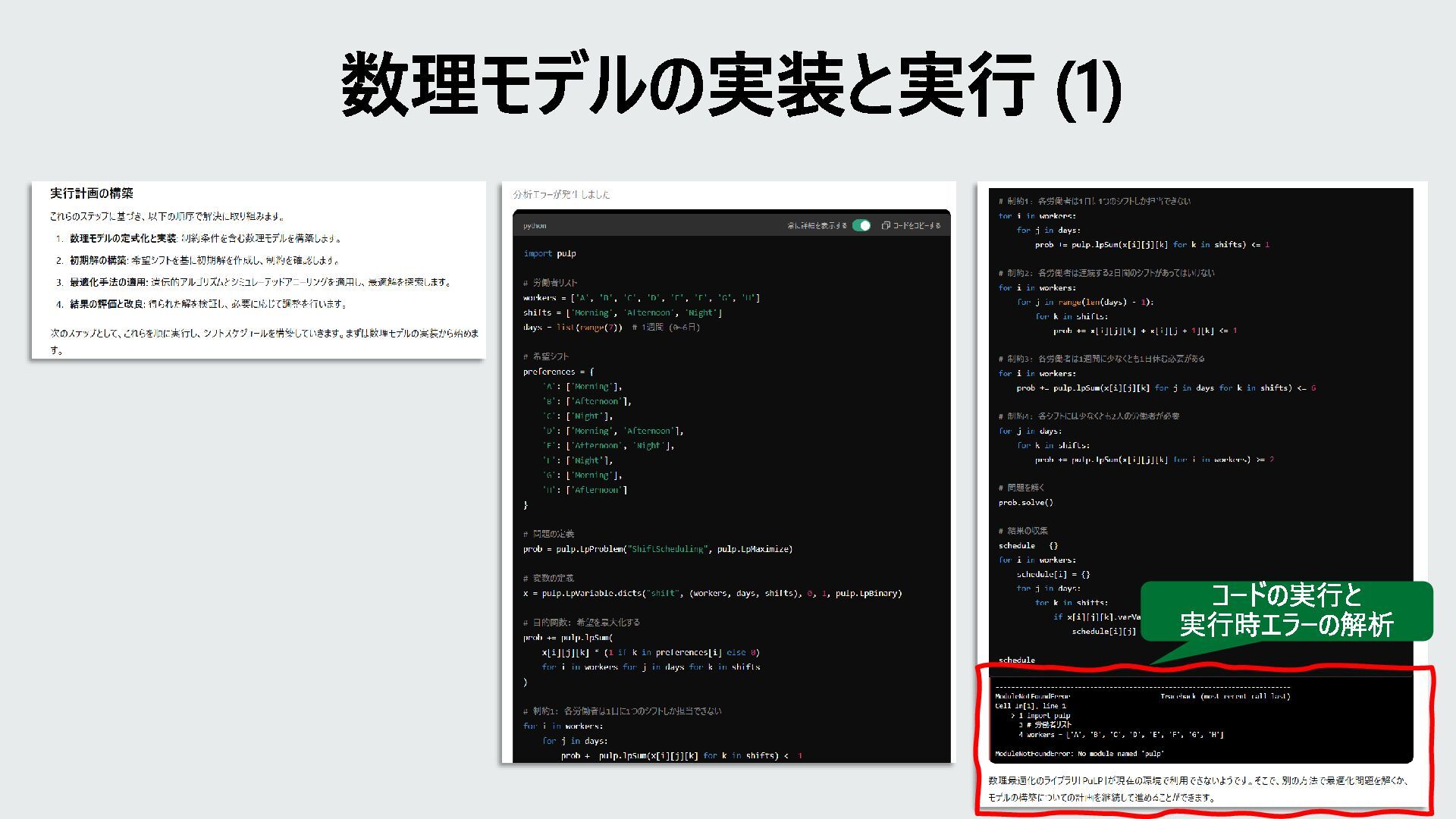
Task: Click the preferences dictionary definition line
Action: 559,372
